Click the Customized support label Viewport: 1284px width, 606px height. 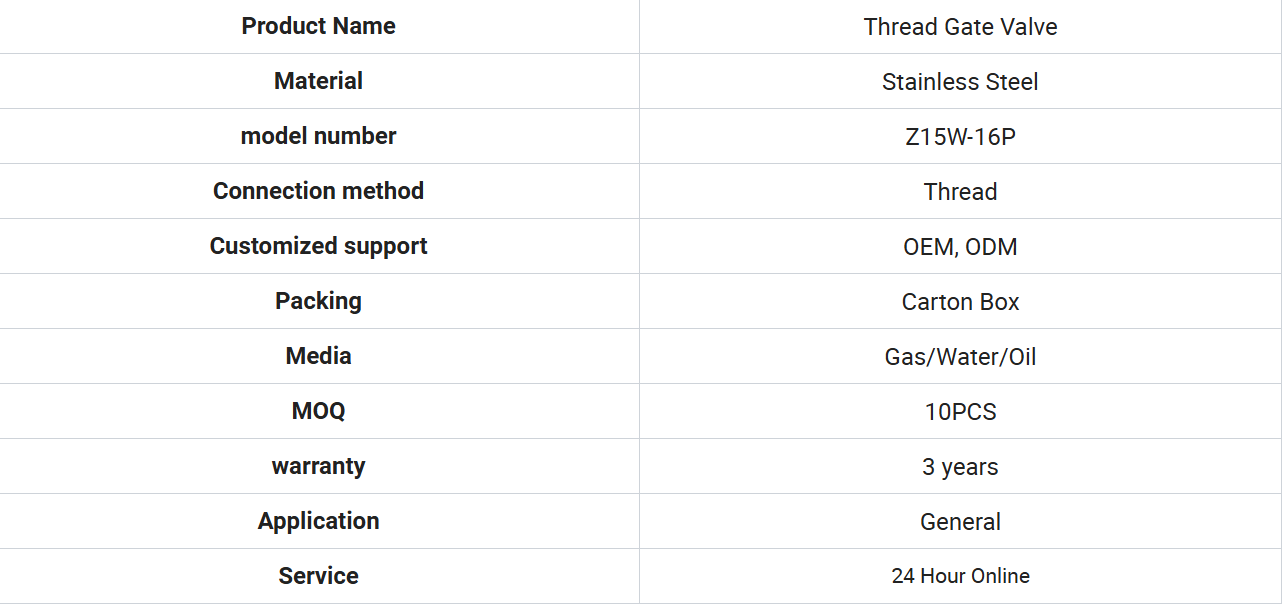(319, 246)
